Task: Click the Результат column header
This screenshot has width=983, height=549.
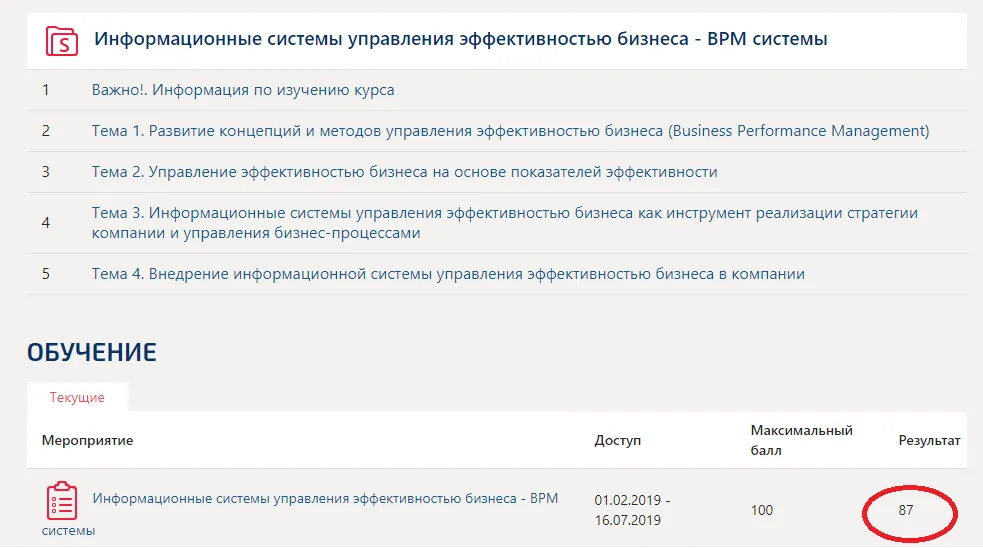Action: (x=929, y=441)
